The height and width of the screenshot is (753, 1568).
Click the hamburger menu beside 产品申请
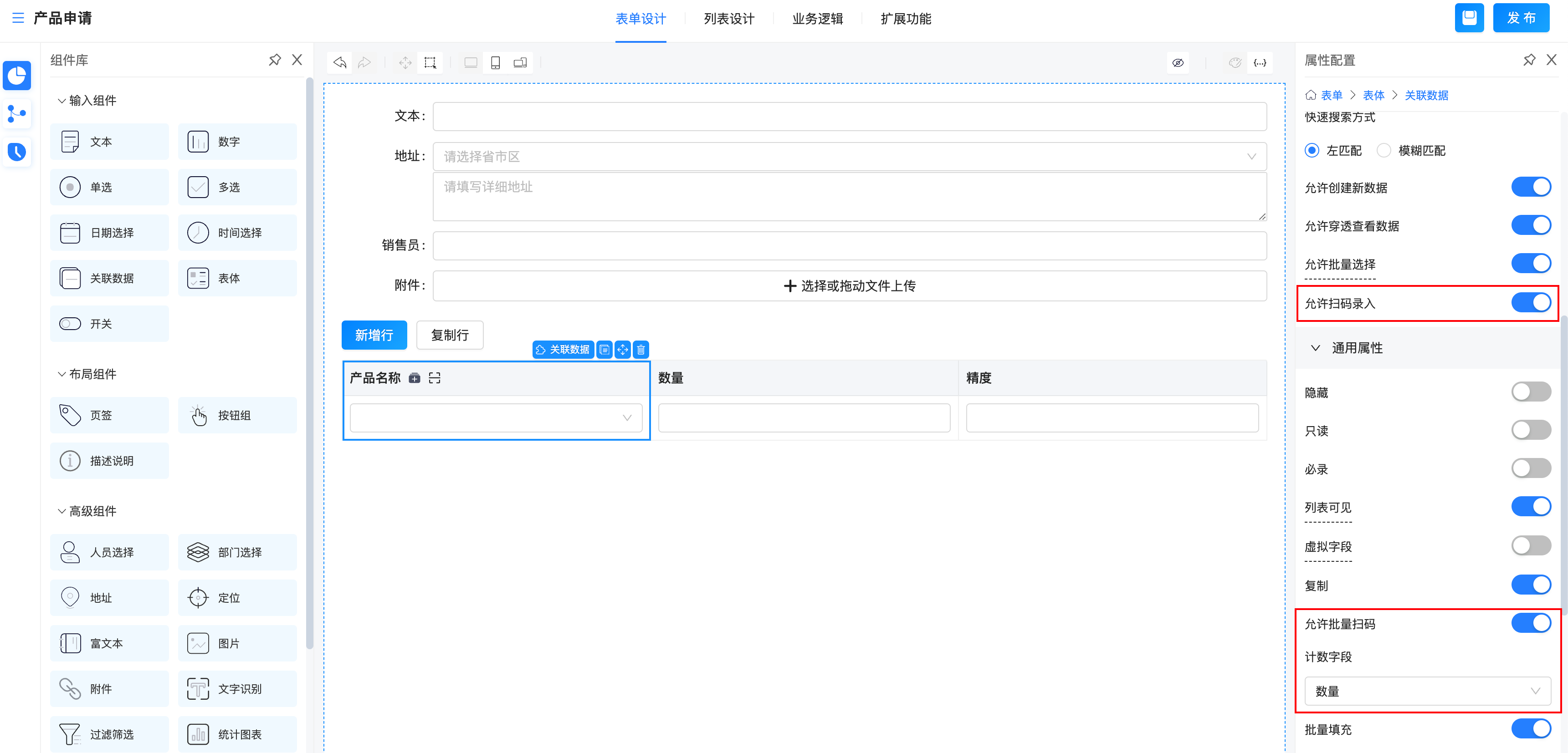[x=18, y=18]
